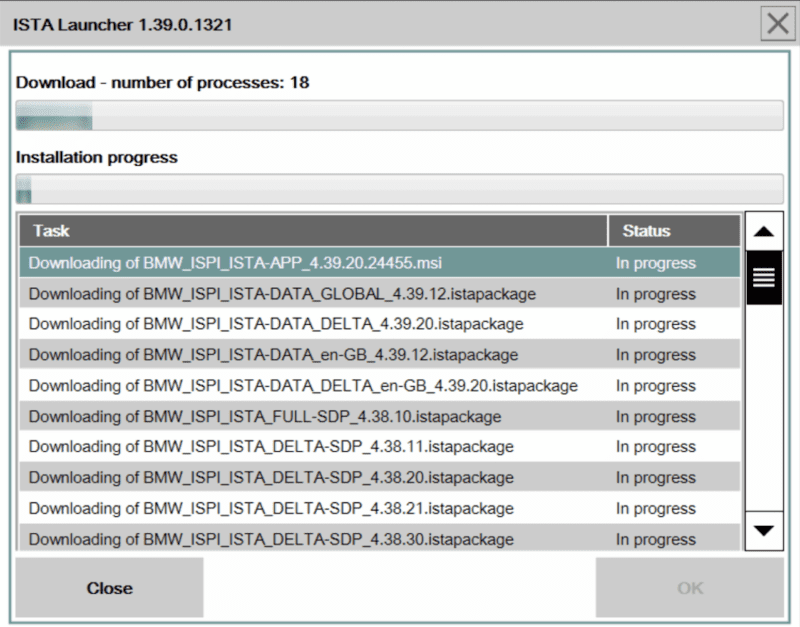This screenshot has width=800, height=627.
Task: Click the In progress status of DATA_GLOBAL row
Action: [x=656, y=294]
